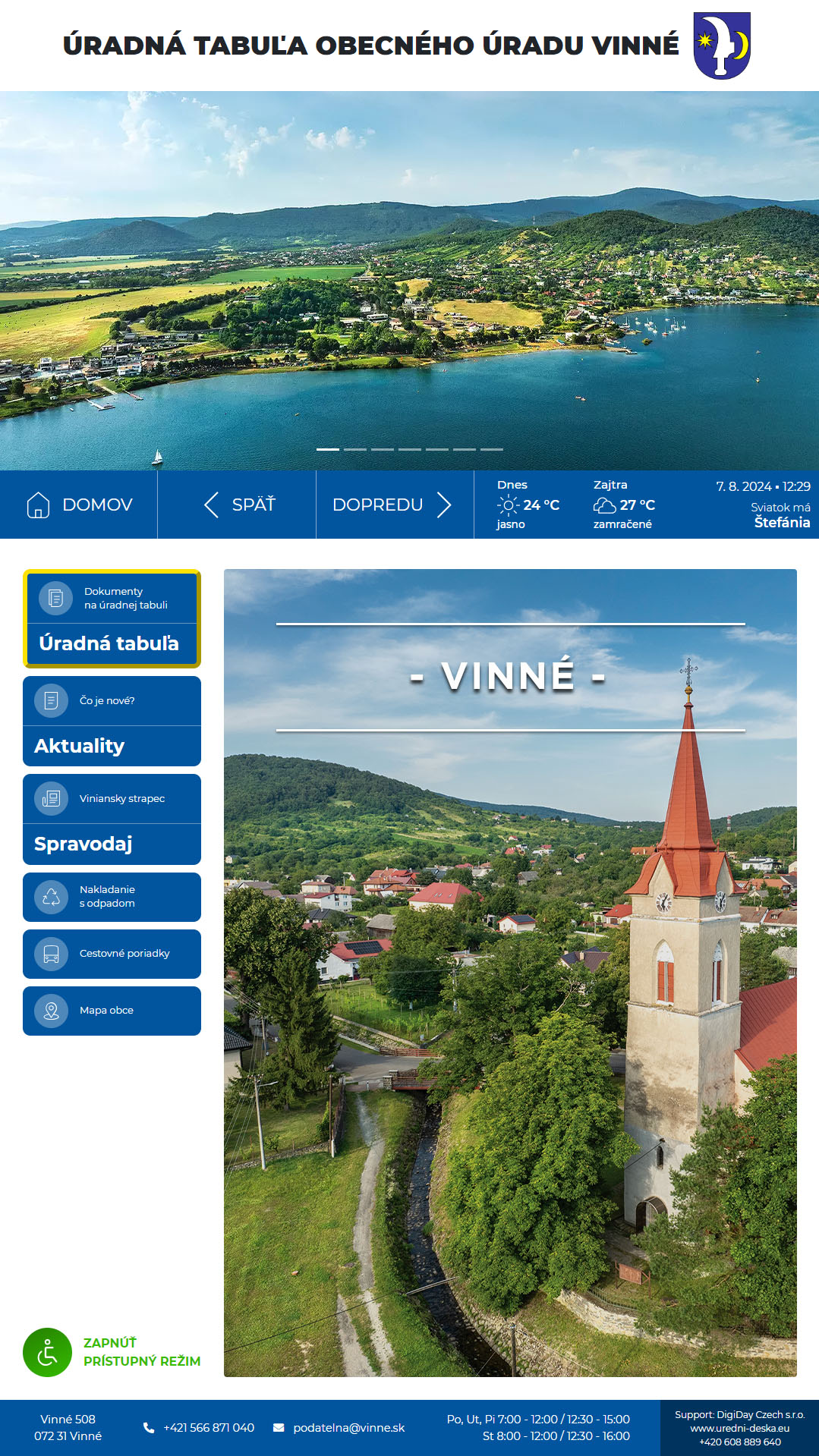Click the bus icon for Cestovné poriadky
819x1456 pixels.
[x=51, y=954]
